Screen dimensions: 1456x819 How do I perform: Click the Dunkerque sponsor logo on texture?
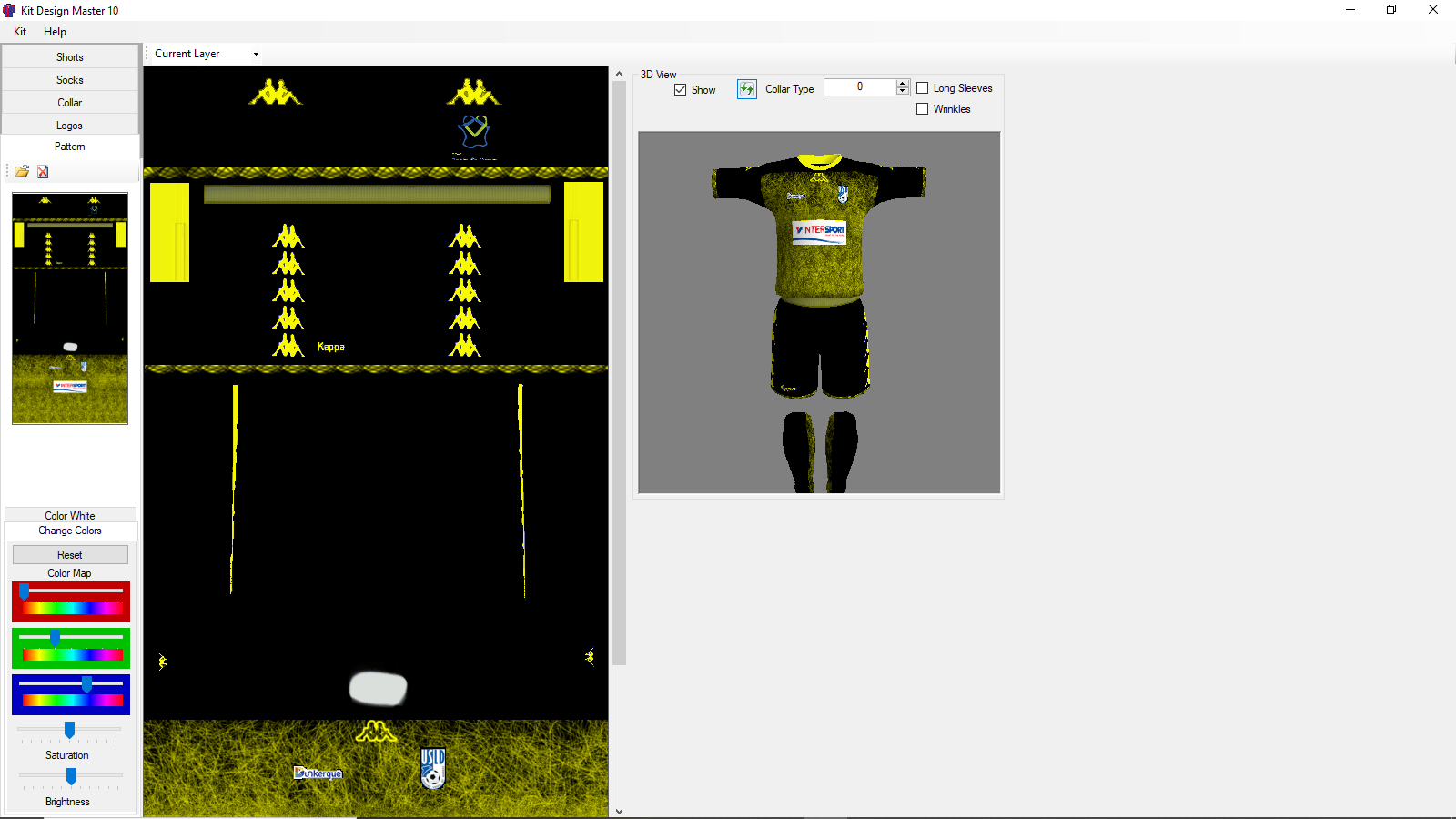pos(318,773)
